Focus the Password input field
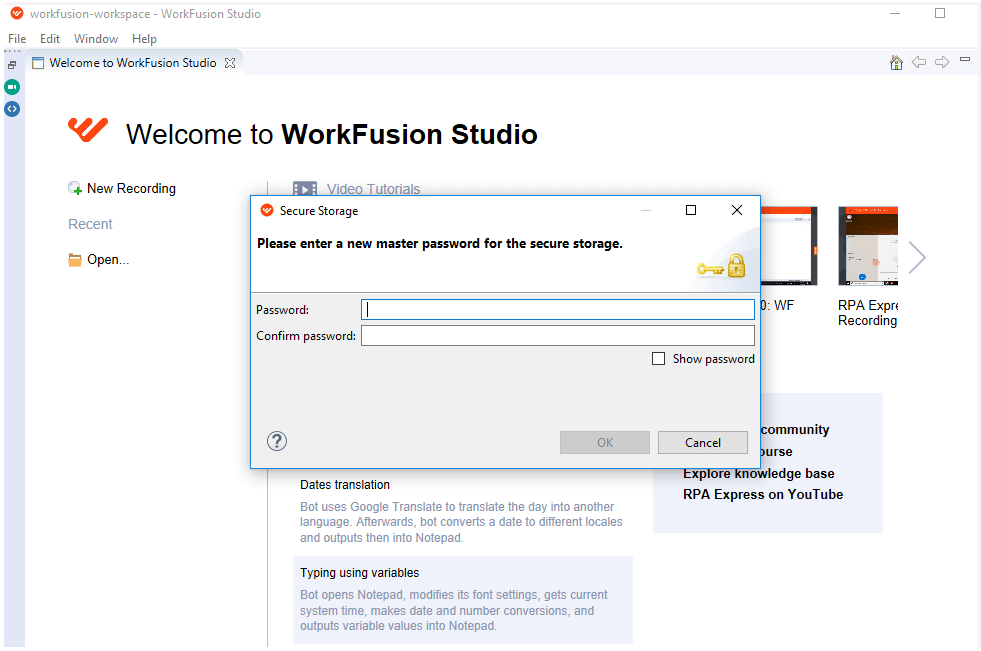Screen dimensions: 981x651 tap(557, 310)
